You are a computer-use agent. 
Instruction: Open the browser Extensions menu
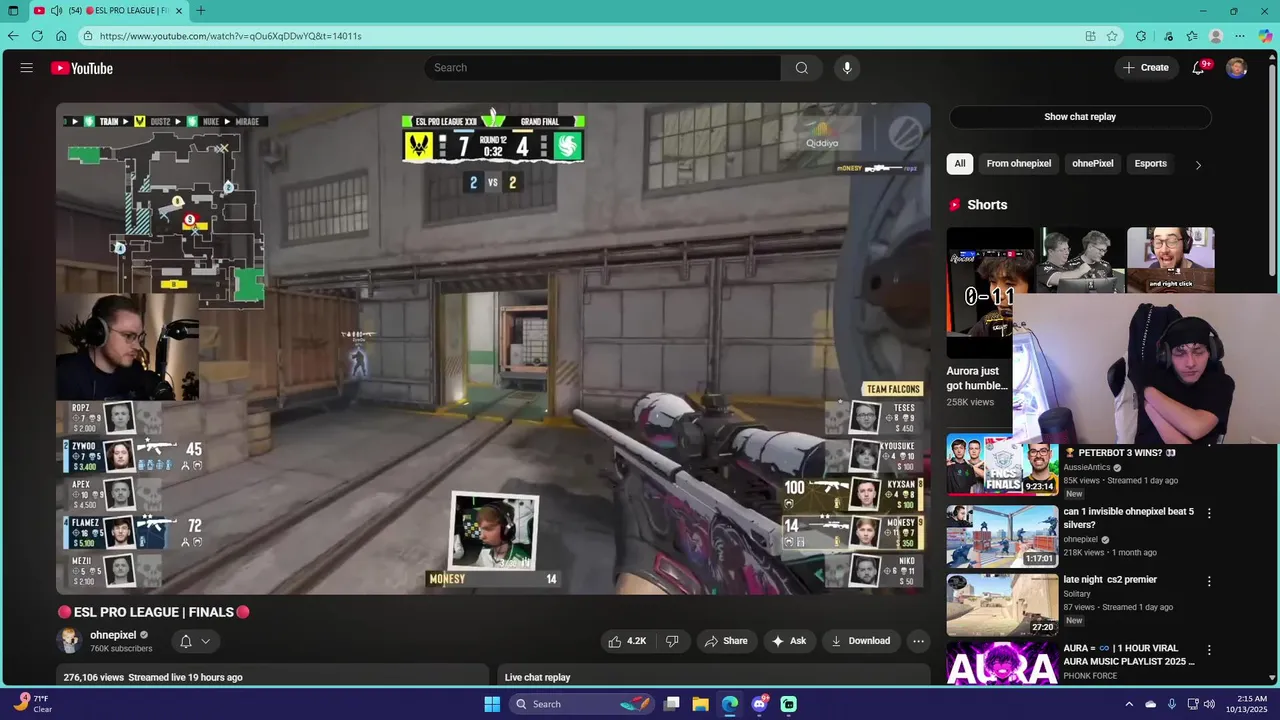click(x=1141, y=36)
